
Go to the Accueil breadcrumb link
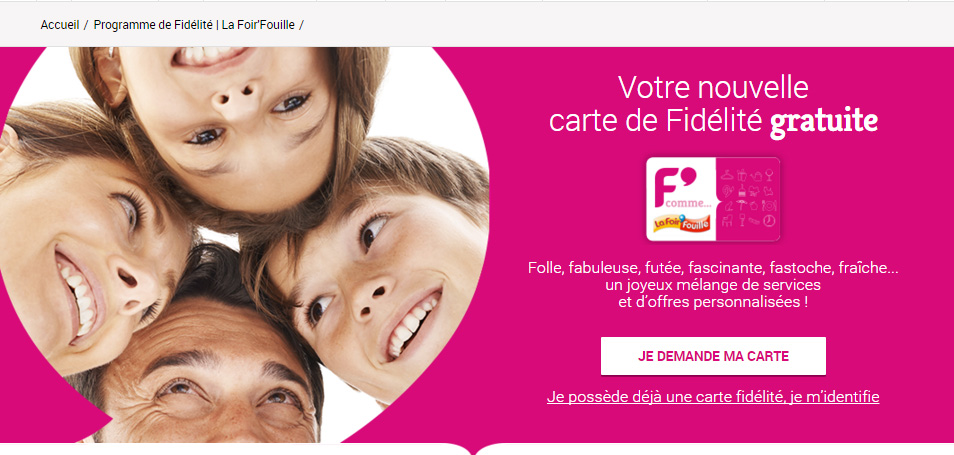click(x=60, y=25)
